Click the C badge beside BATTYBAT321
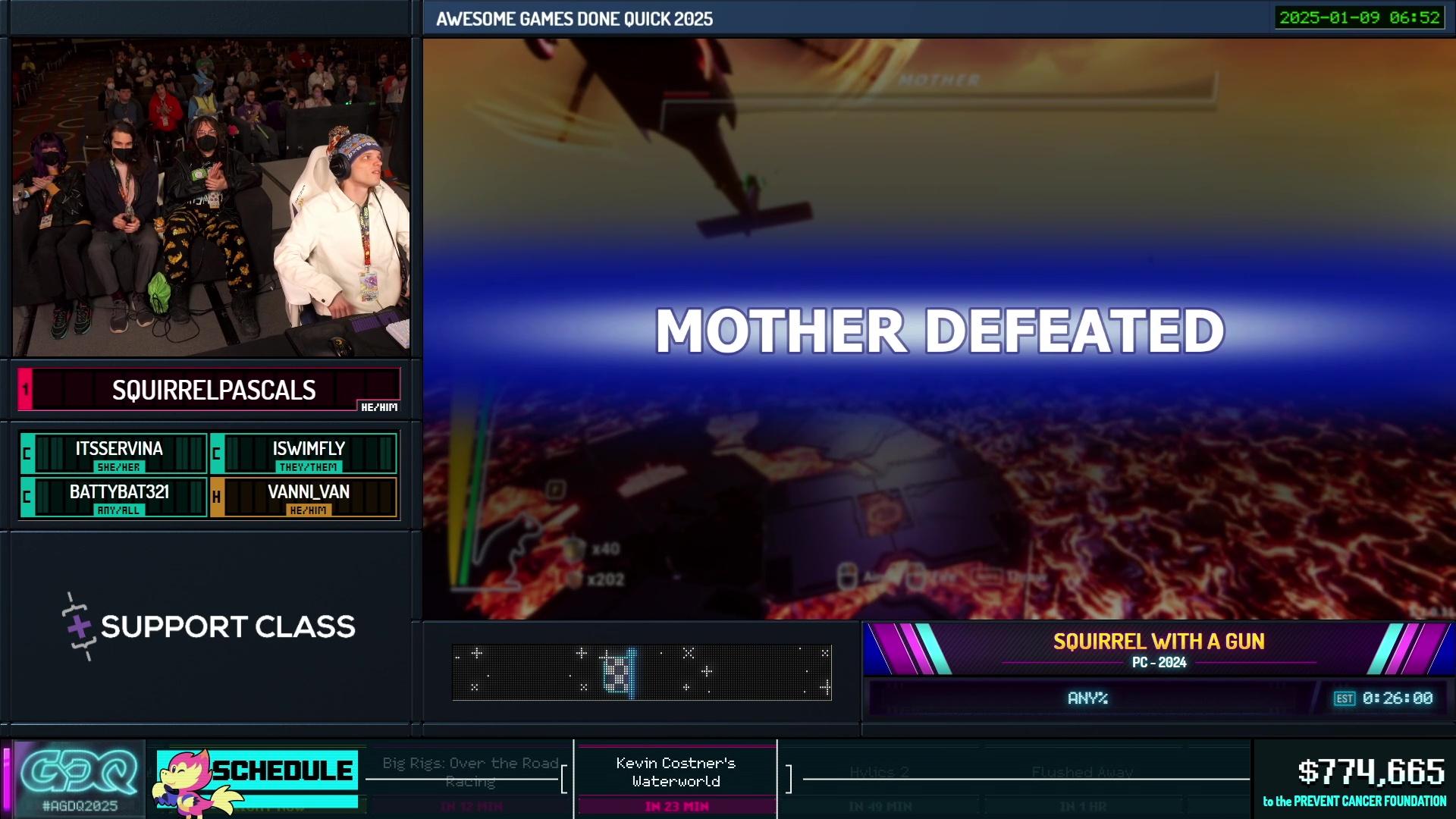Viewport: 1456px width, 819px height. 27,497
